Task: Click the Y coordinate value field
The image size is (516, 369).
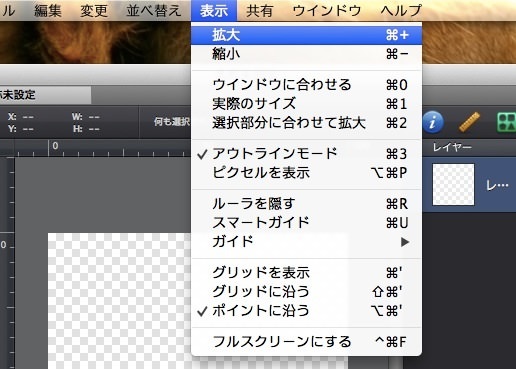Action: pyautogui.click(x=28, y=129)
